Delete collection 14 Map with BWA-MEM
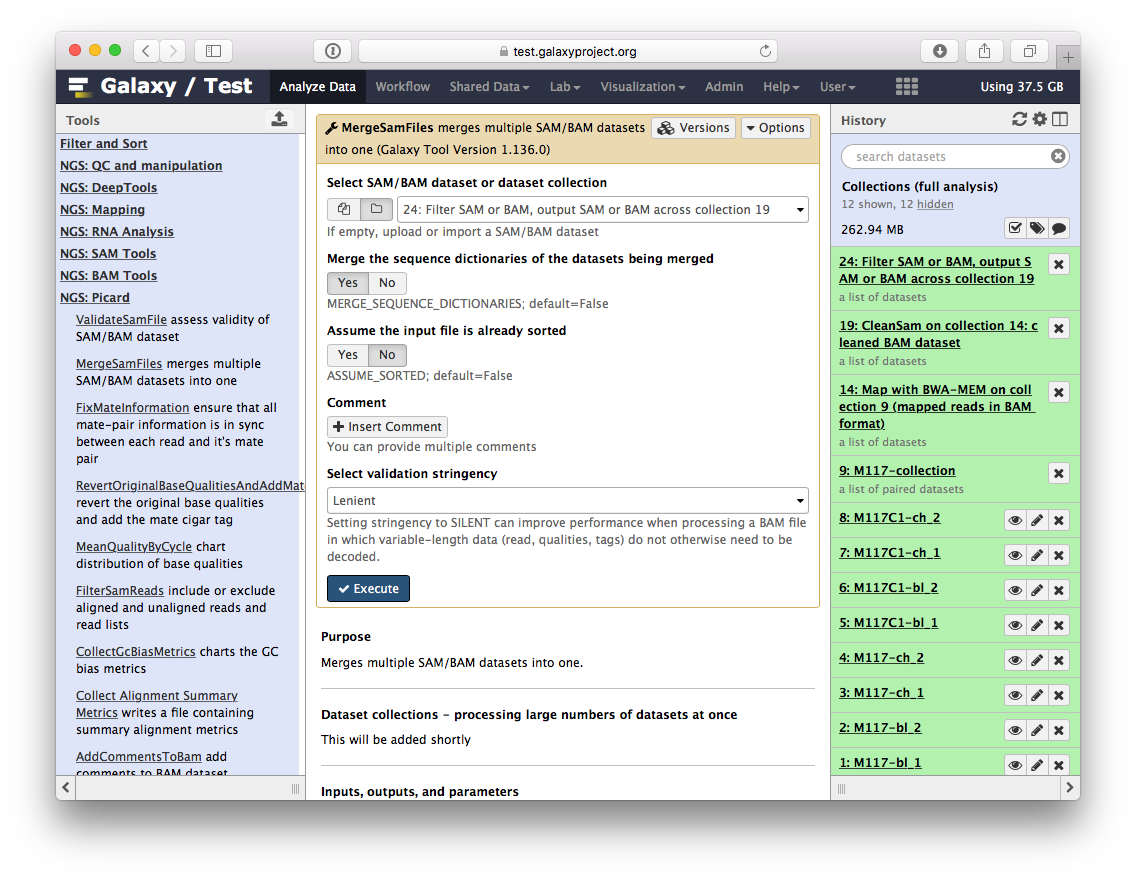Screen dimensions: 1136x880 pos(1058,392)
